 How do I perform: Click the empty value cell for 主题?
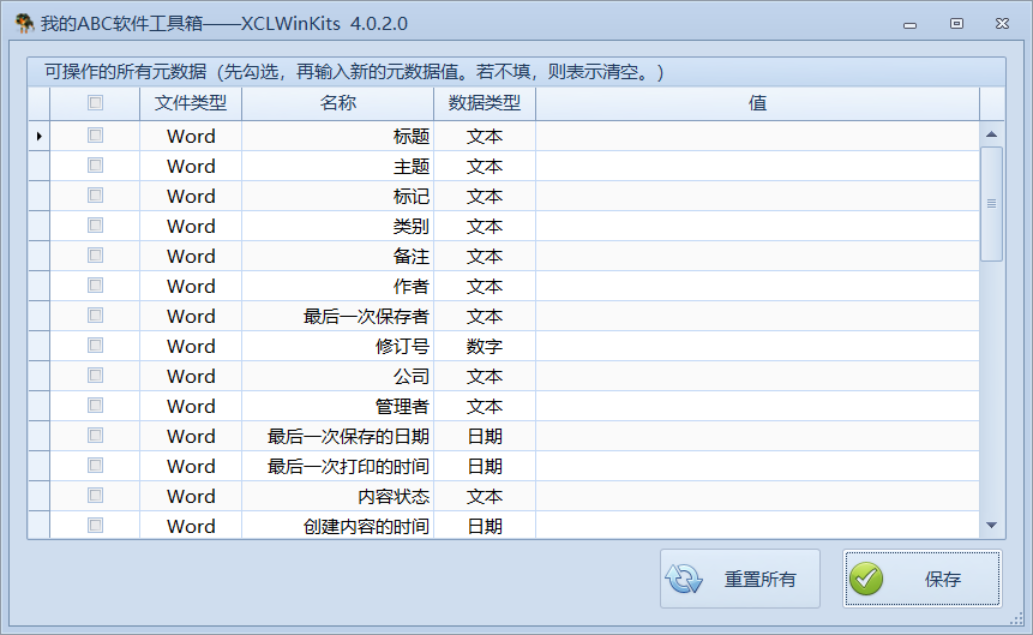(755, 166)
